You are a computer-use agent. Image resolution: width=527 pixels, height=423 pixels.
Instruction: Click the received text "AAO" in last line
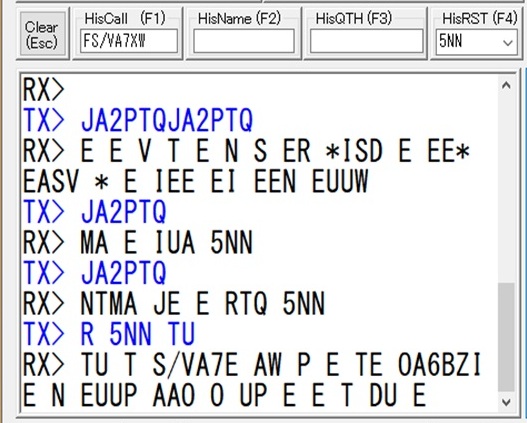[174, 395]
